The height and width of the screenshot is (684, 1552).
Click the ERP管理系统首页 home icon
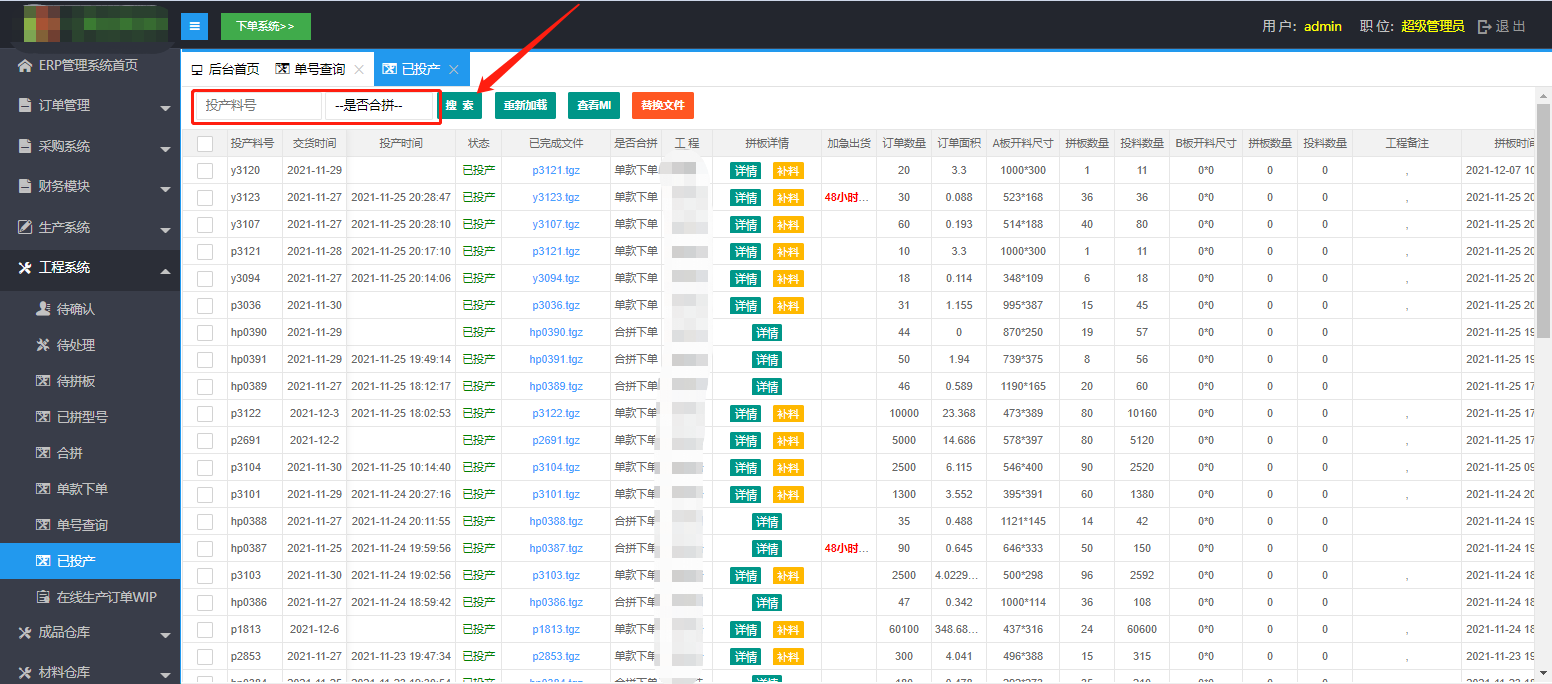coord(25,66)
